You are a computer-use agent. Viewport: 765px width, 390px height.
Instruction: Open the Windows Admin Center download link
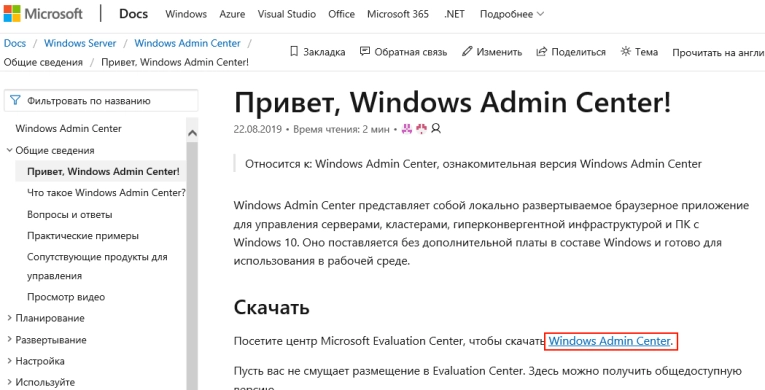point(609,341)
